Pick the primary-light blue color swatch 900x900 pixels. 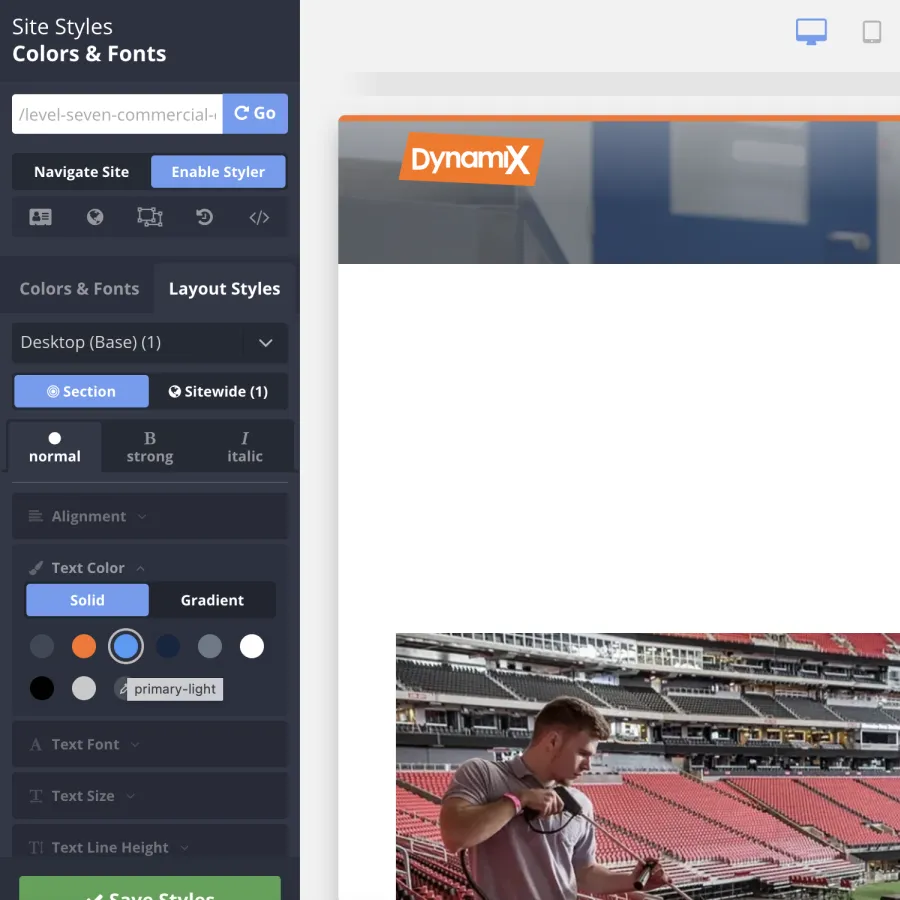(126, 646)
